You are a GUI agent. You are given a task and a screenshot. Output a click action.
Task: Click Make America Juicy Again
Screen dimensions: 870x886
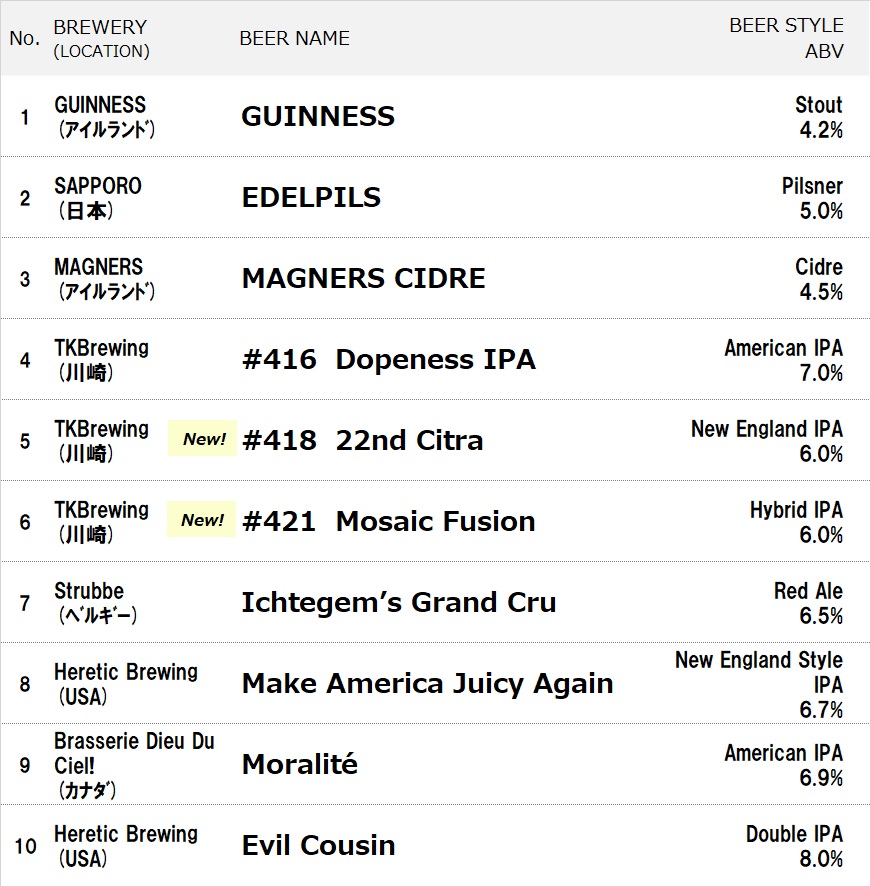coord(427,683)
